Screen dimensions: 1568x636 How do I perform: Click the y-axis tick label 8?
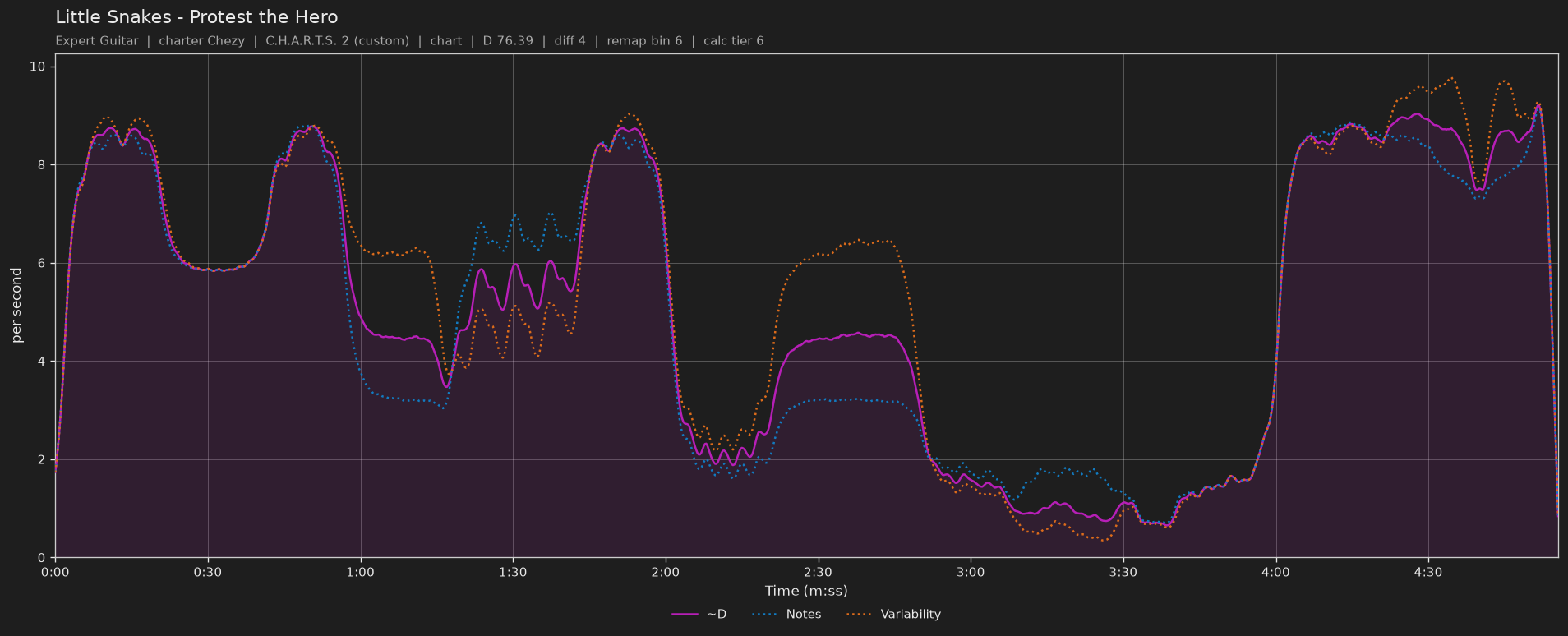point(42,165)
